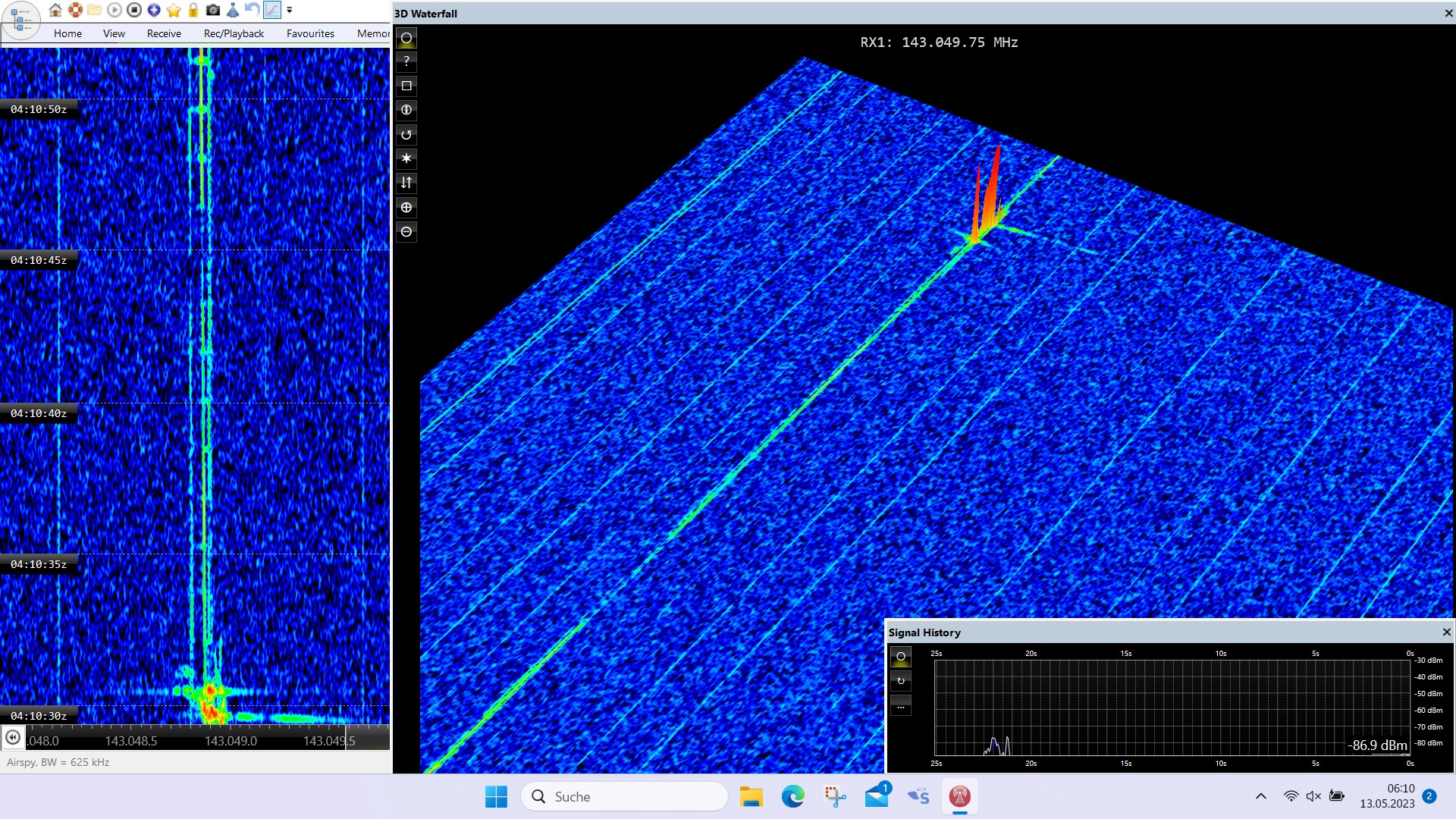1456x819 pixels.
Task: Open the Wi-Fi network tray icon
Action: [x=1291, y=796]
